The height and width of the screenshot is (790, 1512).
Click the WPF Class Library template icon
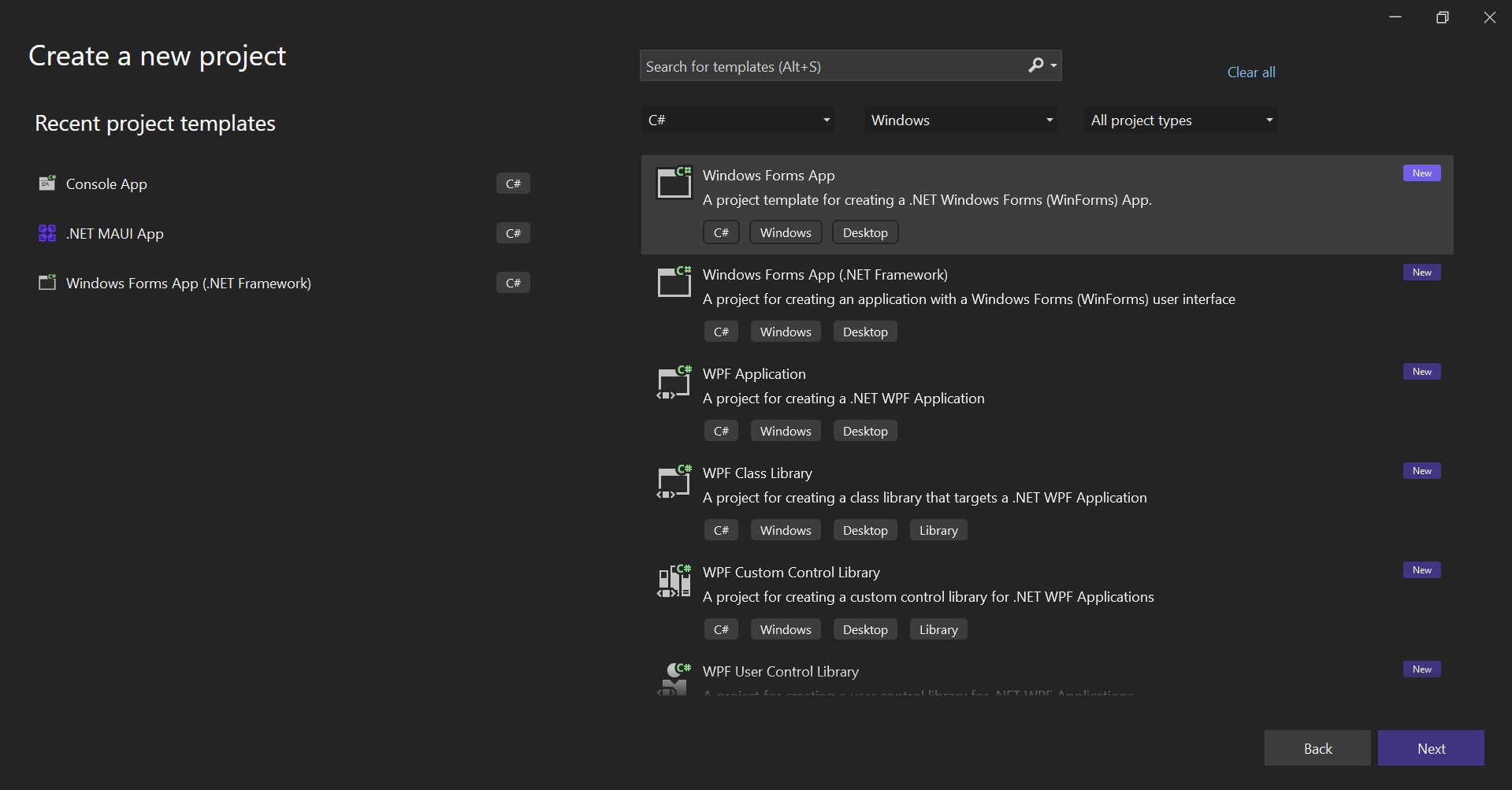(x=674, y=481)
